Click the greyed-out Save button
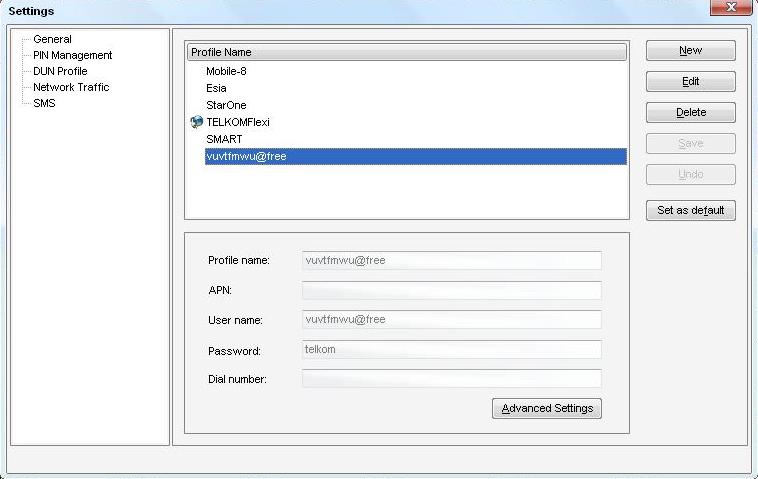The image size is (758, 479). [x=691, y=143]
